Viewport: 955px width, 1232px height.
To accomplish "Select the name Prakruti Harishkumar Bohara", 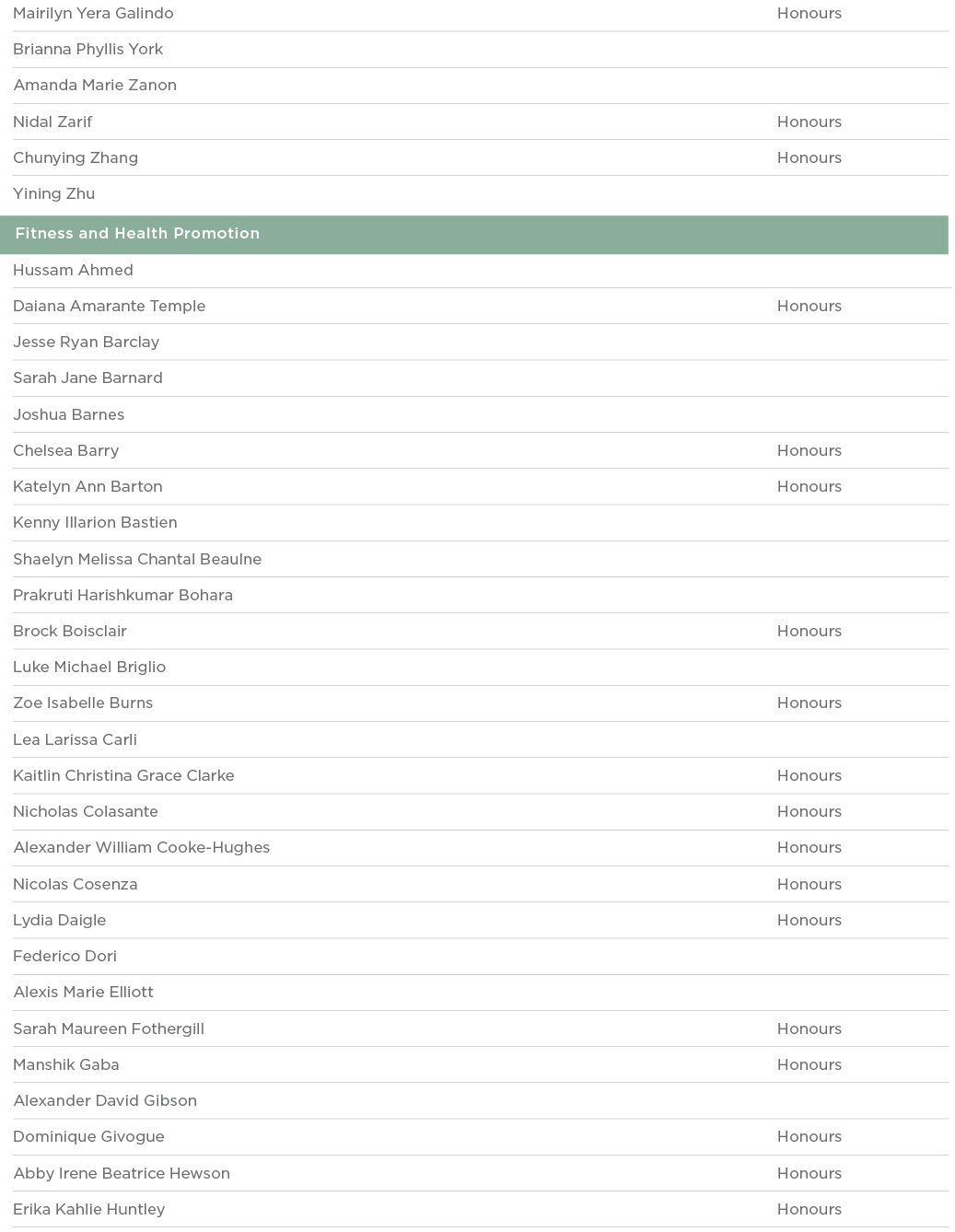I will pos(122,595).
